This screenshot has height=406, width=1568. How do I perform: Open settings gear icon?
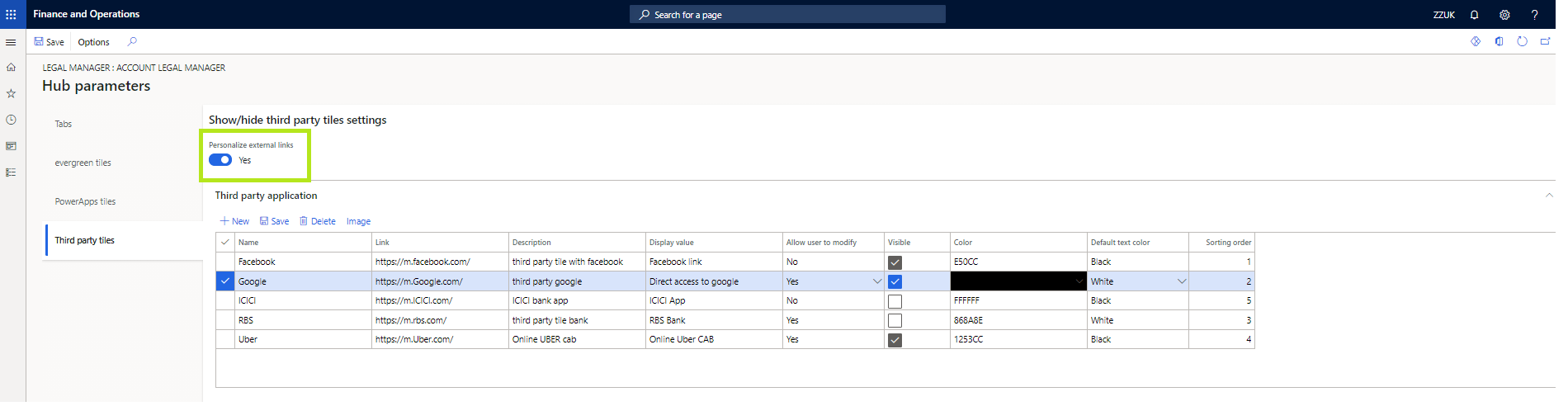(1504, 15)
